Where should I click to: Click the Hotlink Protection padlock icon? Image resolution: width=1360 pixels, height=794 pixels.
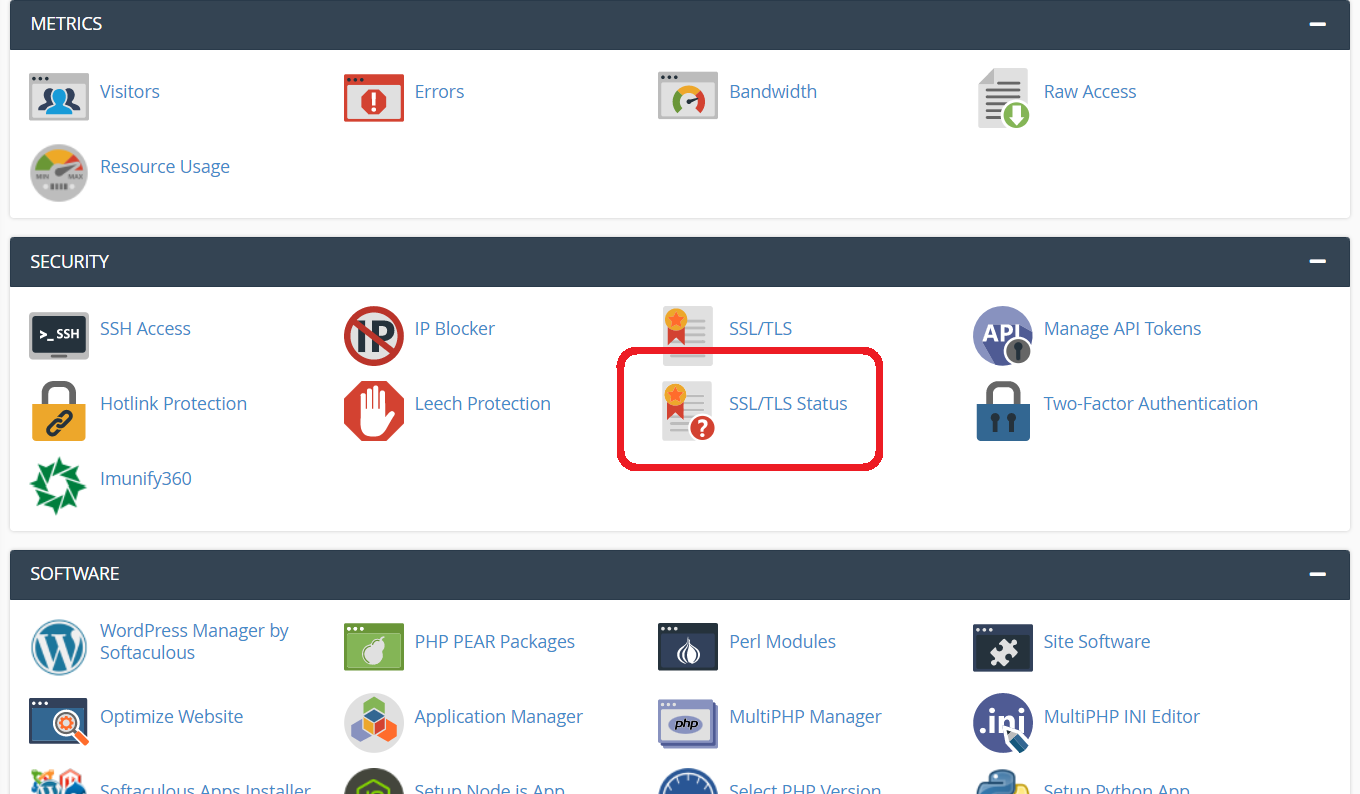59,410
